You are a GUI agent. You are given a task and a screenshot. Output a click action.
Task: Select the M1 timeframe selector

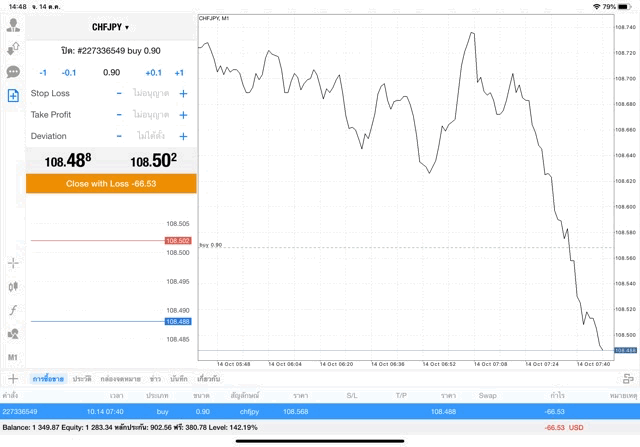13,357
